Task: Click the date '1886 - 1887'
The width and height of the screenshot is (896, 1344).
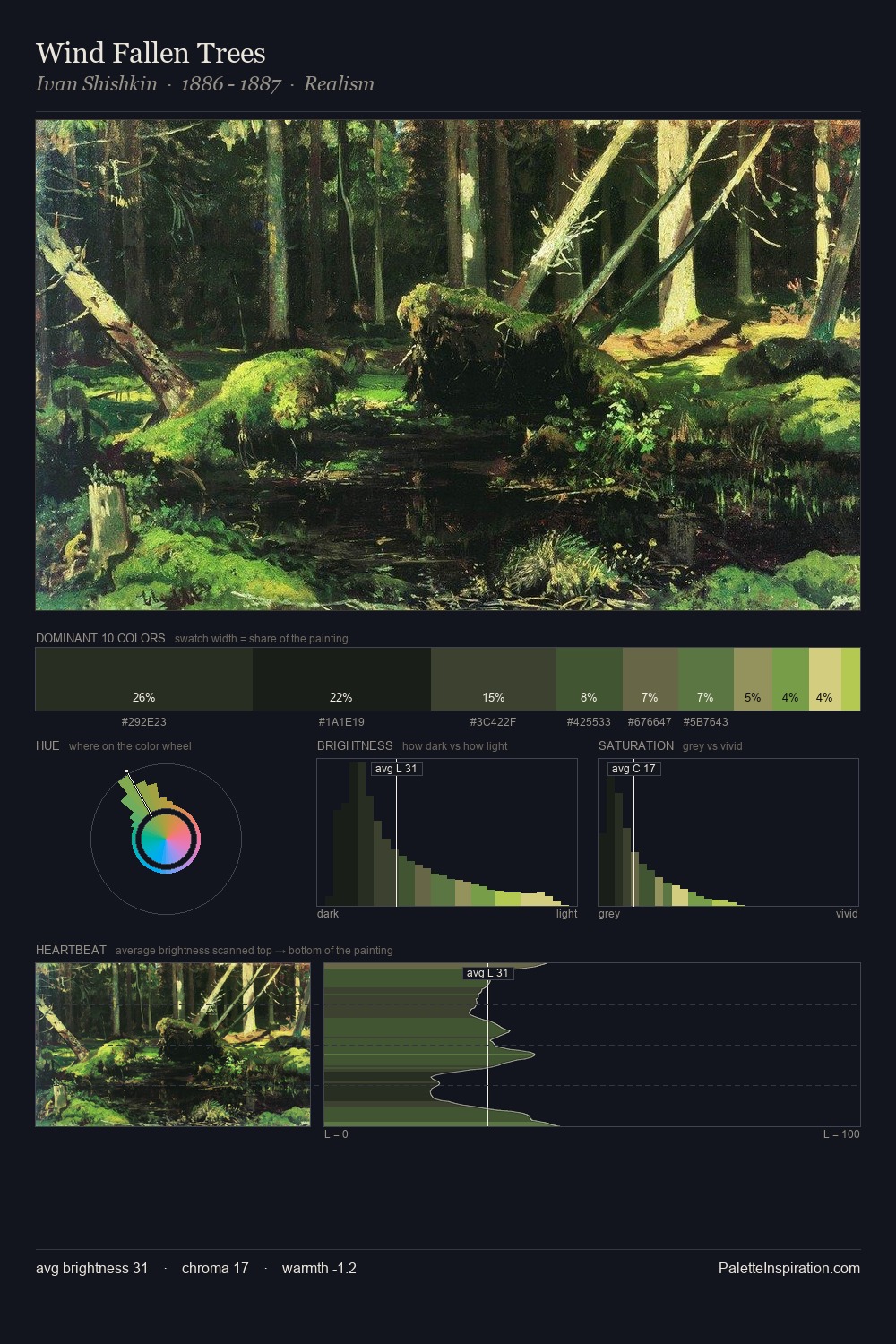Action: pyautogui.click(x=231, y=83)
